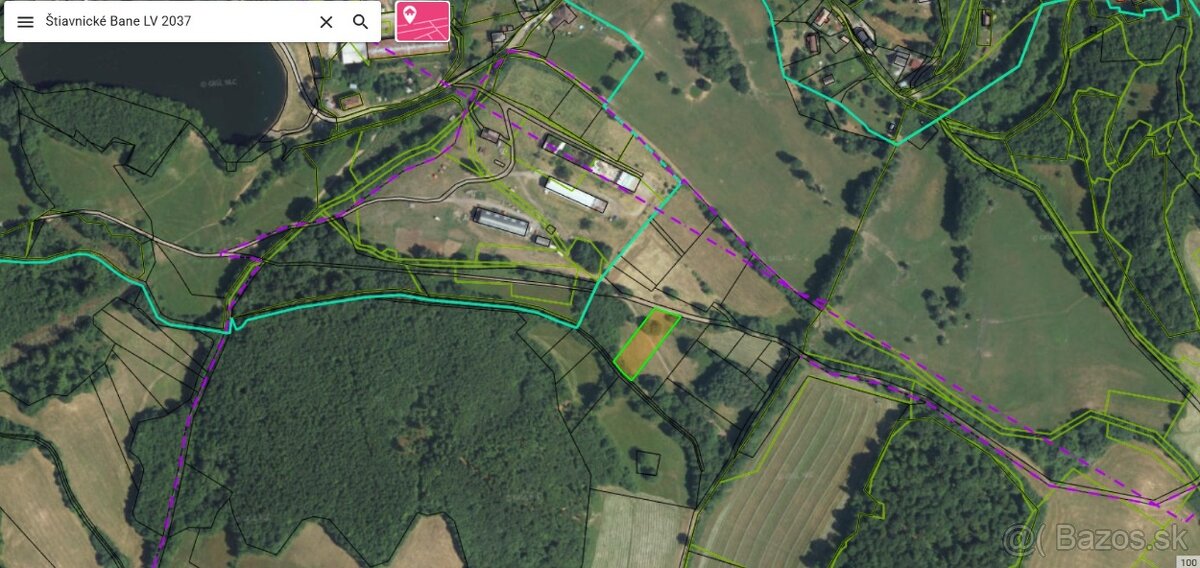Open the hamburger menu in the search bar
This screenshot has width=1200, height=568.
click(x=25, y=21)
